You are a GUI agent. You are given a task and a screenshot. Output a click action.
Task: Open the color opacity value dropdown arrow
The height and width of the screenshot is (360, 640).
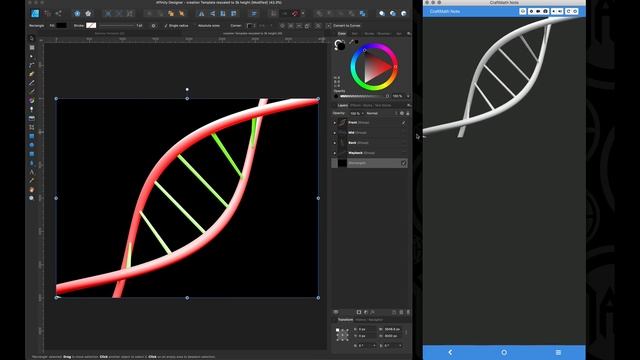tap(408, 96)
